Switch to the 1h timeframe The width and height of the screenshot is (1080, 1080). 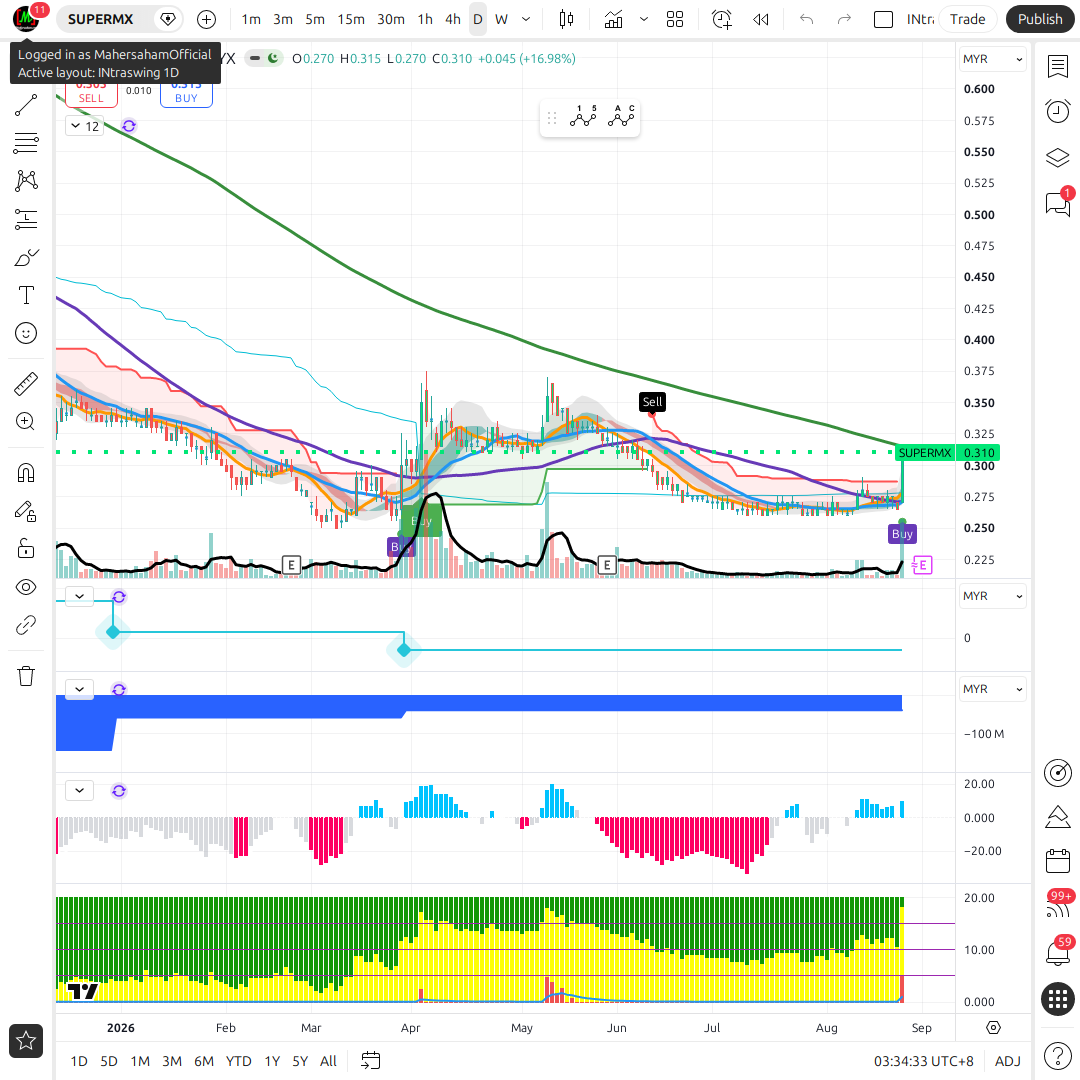[x=425, y=19]
